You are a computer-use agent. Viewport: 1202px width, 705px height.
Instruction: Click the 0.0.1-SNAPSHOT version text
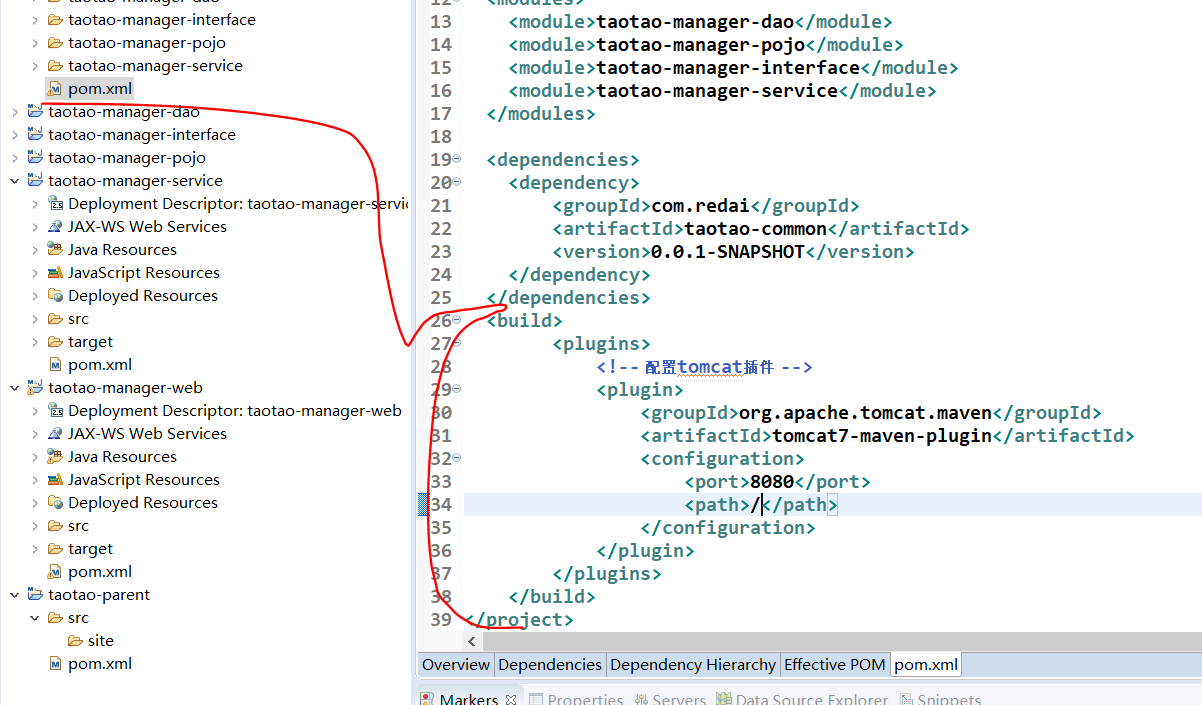point(728,252)
